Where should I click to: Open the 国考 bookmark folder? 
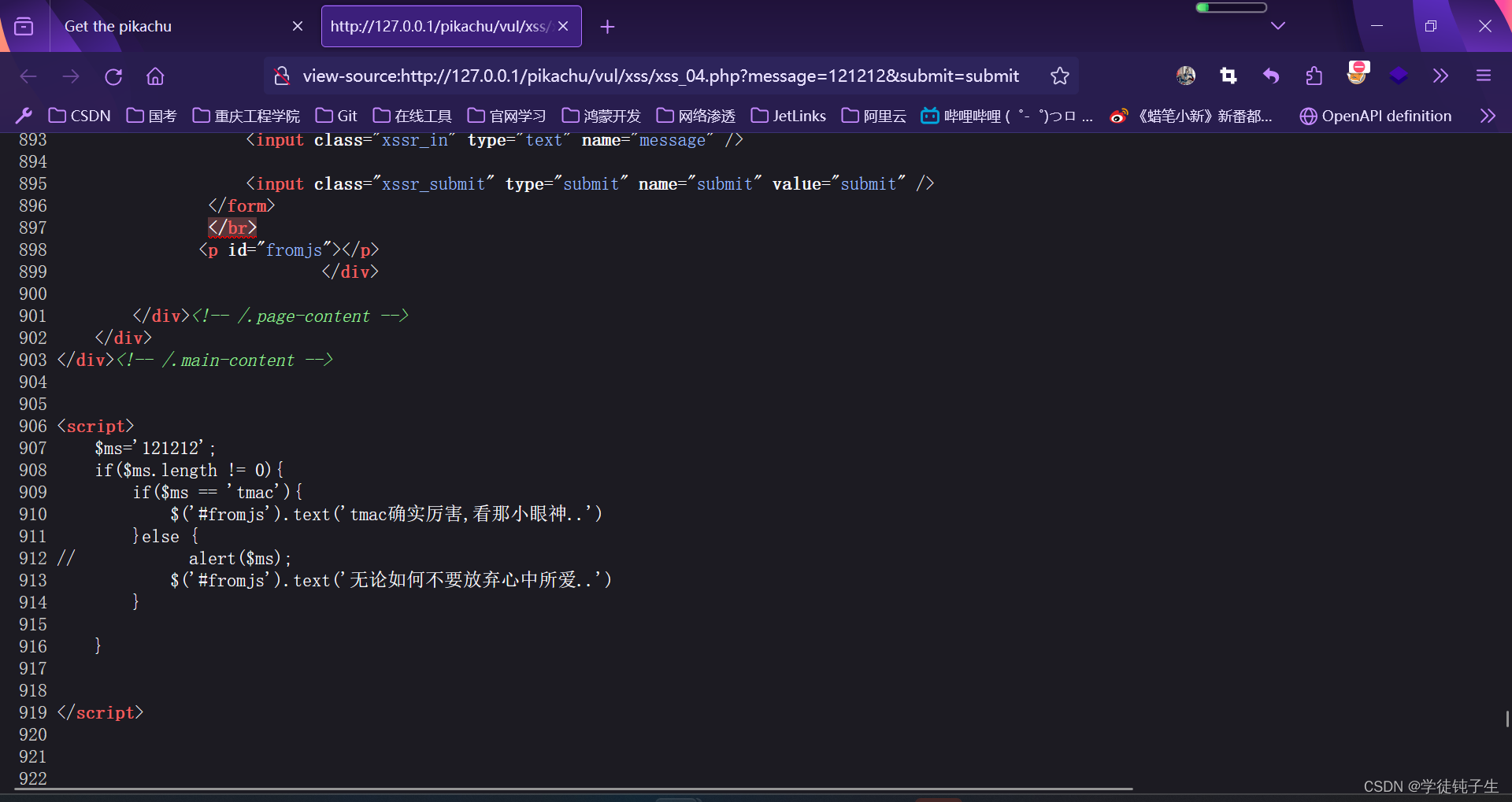(152, 116)
